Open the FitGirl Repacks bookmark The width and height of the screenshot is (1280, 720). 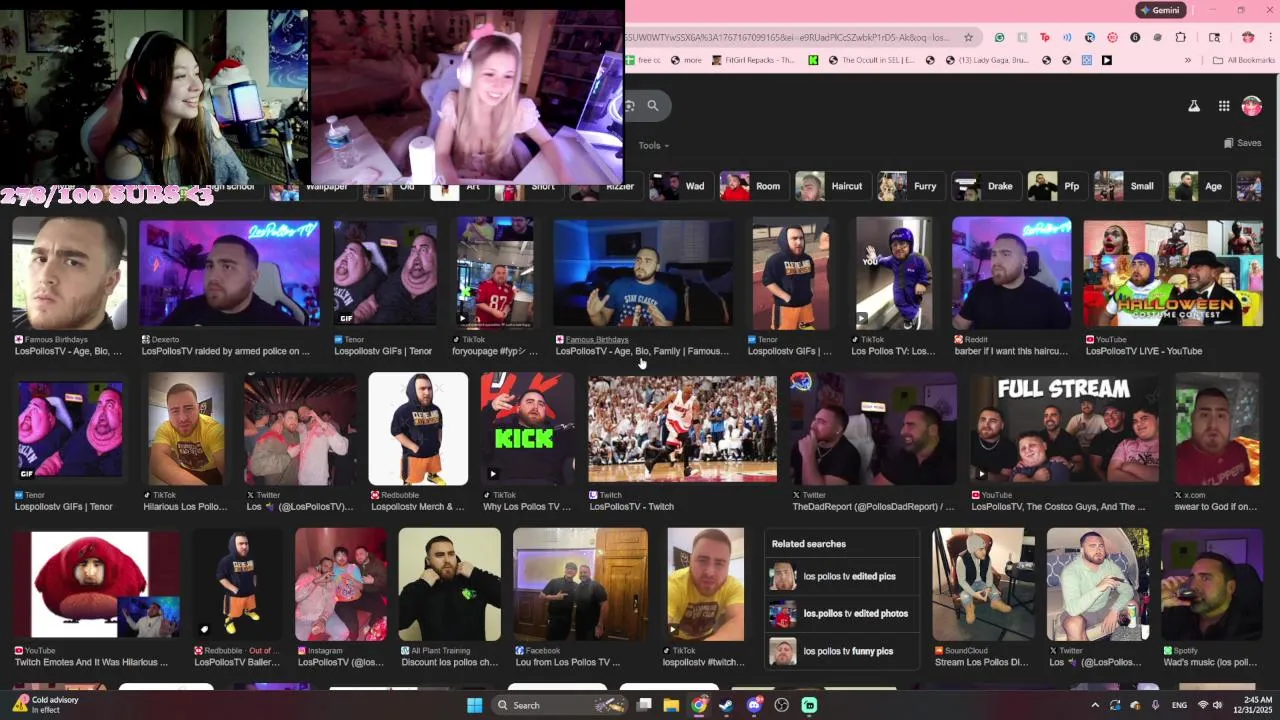click(x=754, y=60)
